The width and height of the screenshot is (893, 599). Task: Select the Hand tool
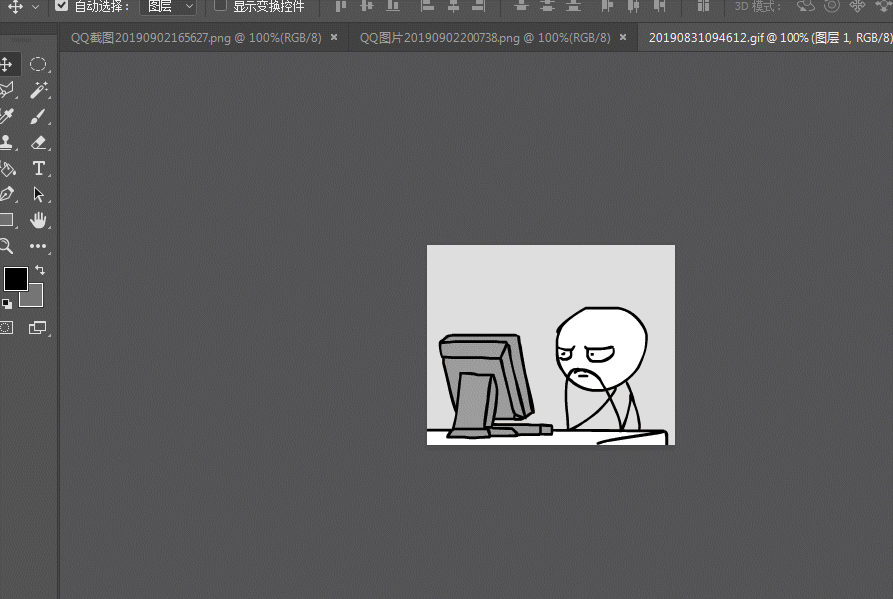38,220
